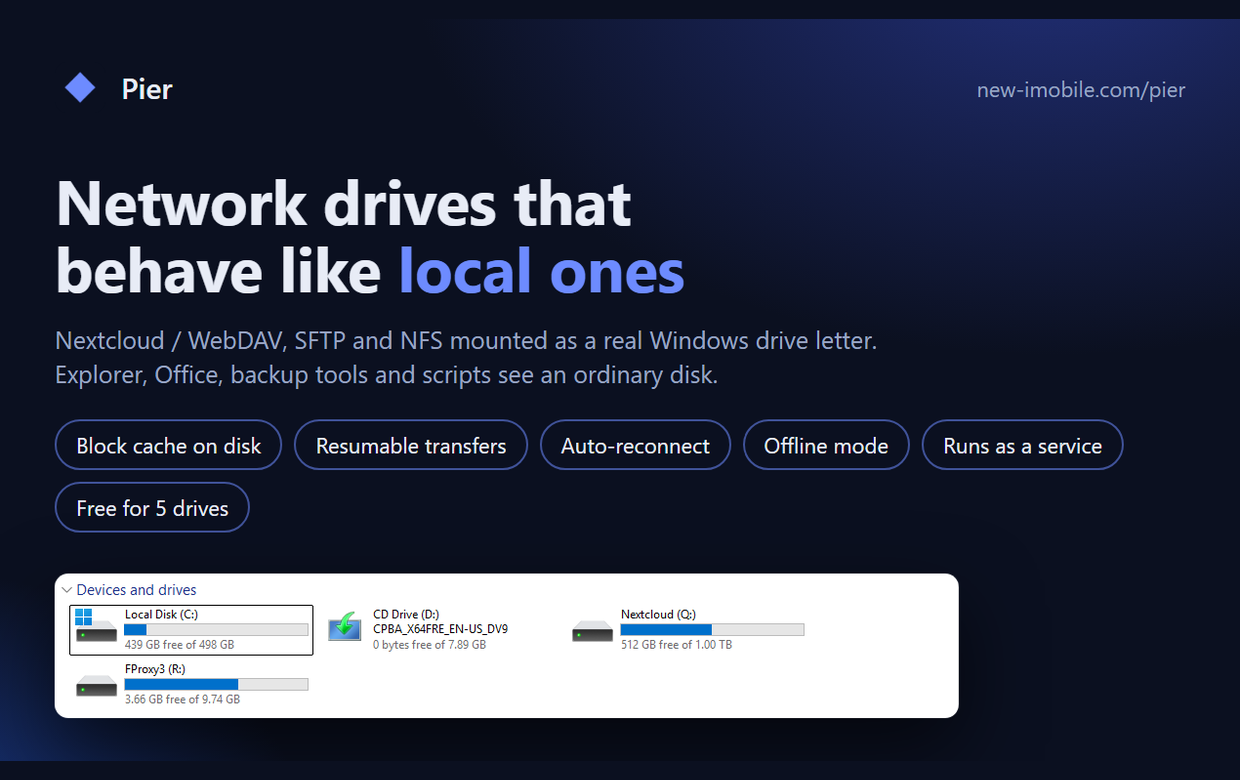Click the Block cache on disk pill
This screenshot has height=780, width=1240.
(x=168, y=446)
